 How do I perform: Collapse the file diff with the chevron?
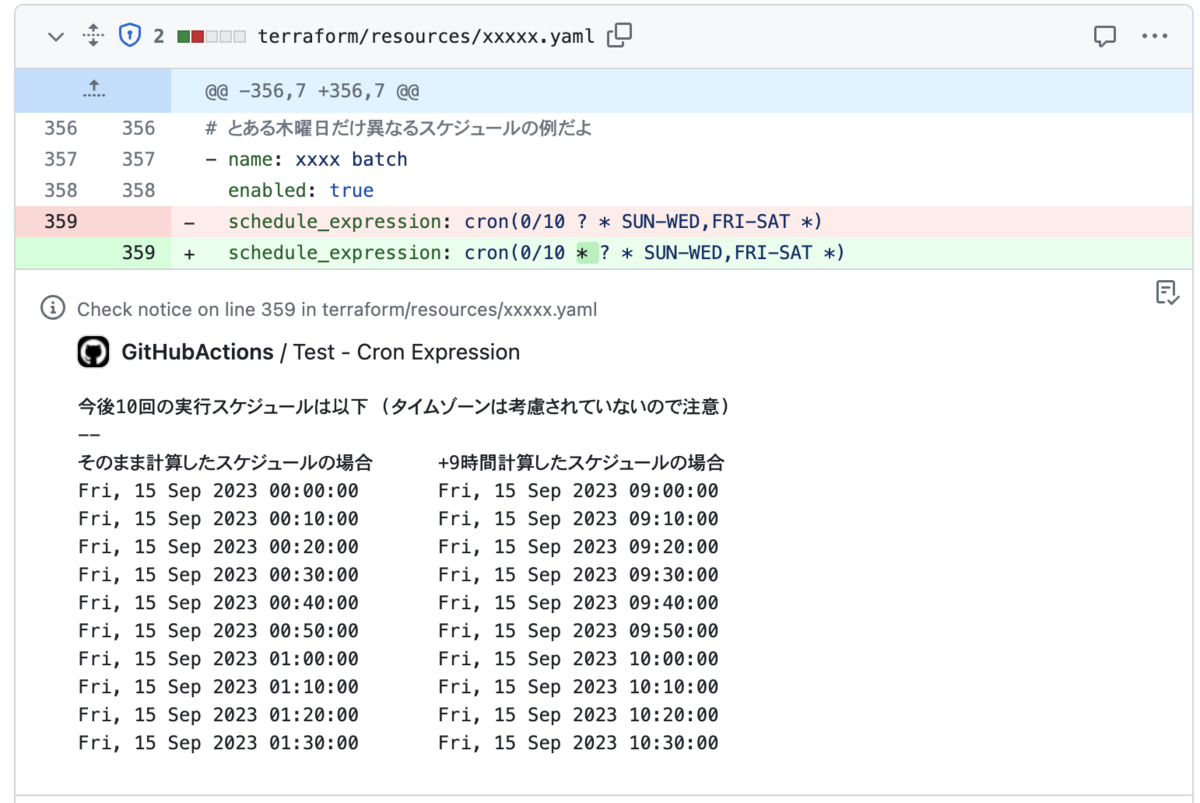click(x=56, y=36)
